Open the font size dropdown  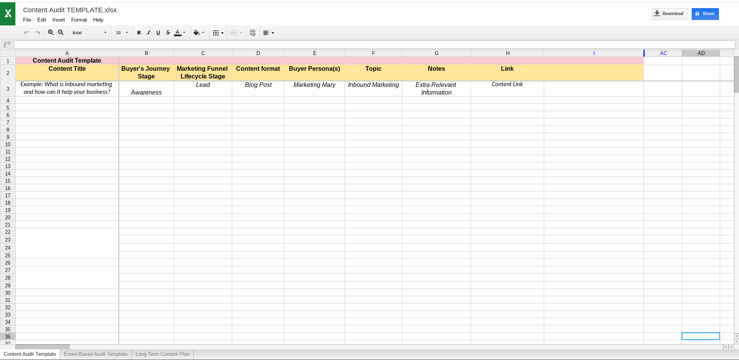pos(122,33)
